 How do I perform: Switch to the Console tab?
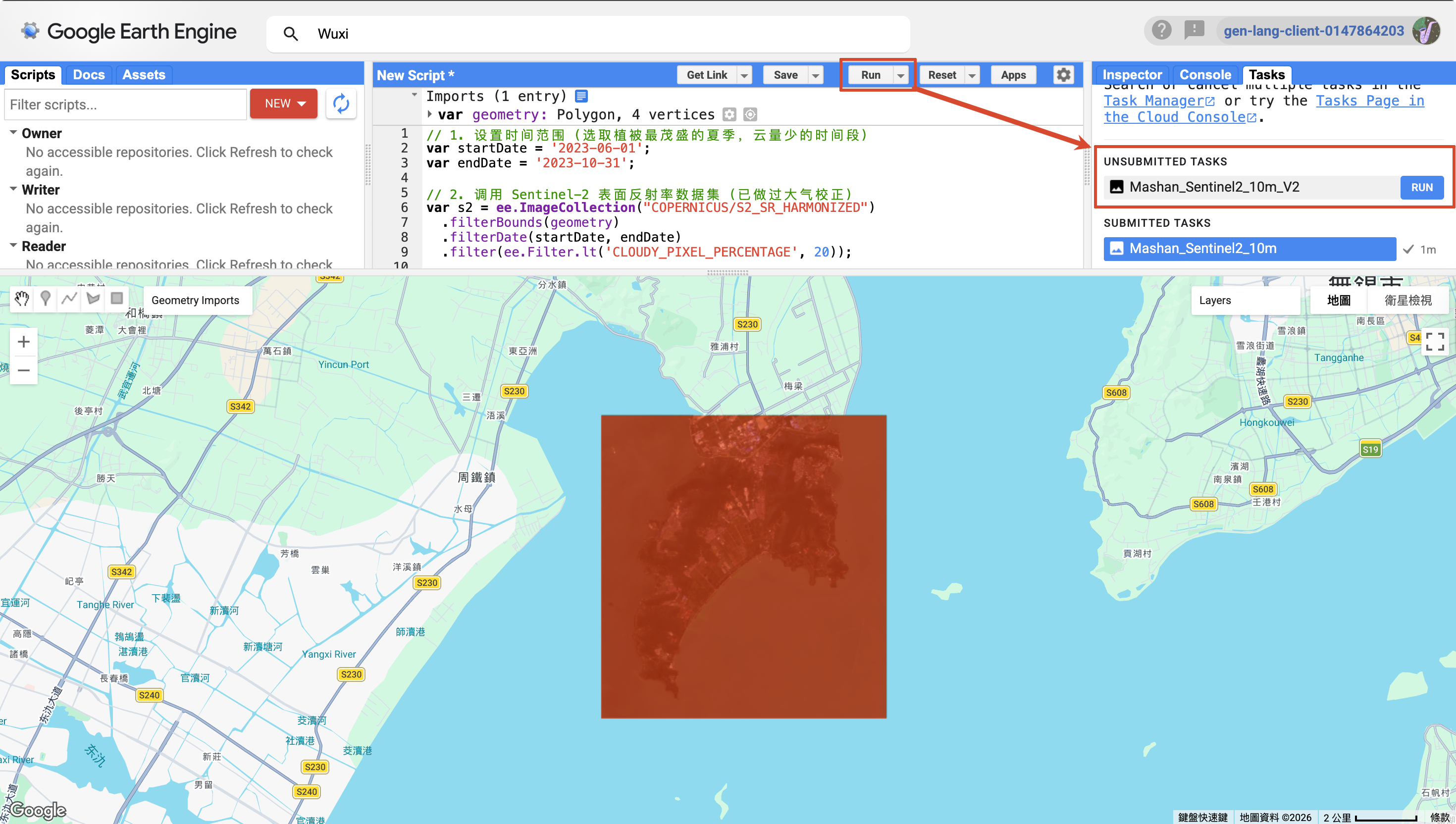click(1205, 75)
